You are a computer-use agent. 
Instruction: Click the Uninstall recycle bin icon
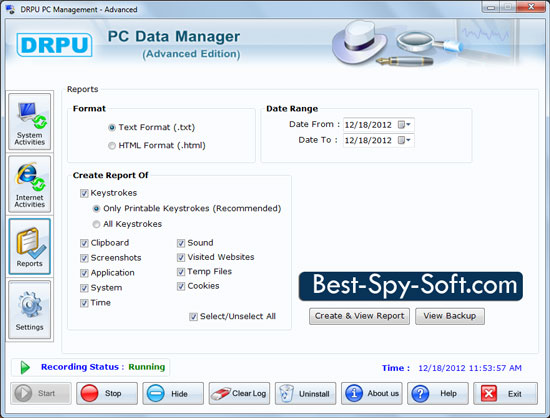(286, 393)
